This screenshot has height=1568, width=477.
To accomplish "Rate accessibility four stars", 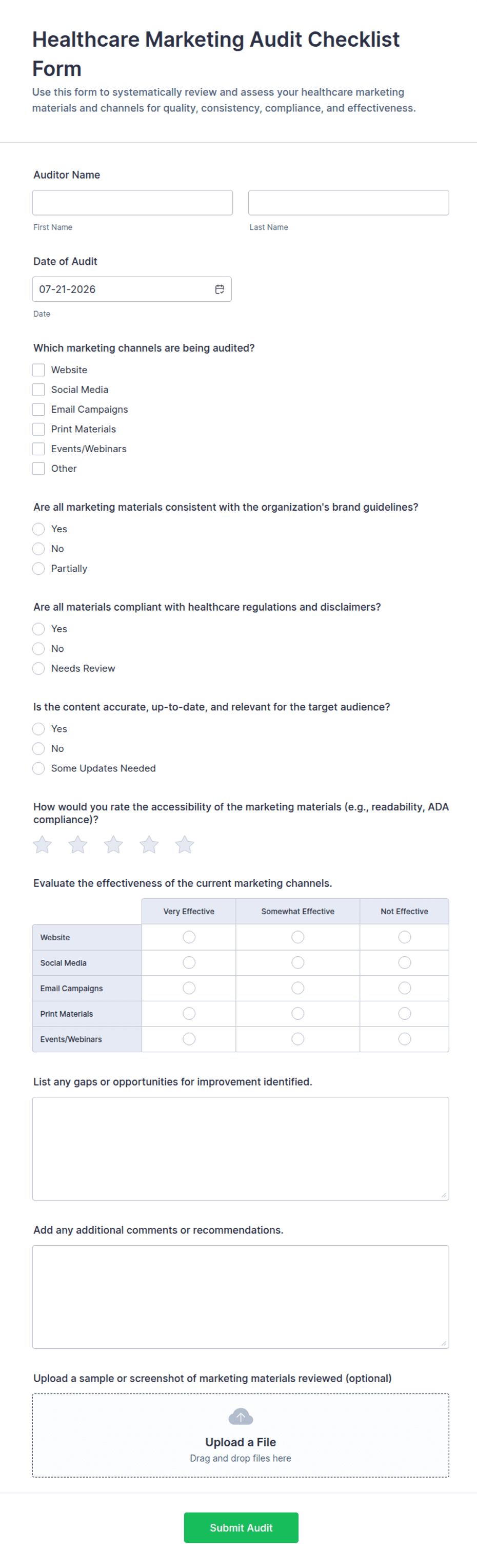I will click(149, 844).
